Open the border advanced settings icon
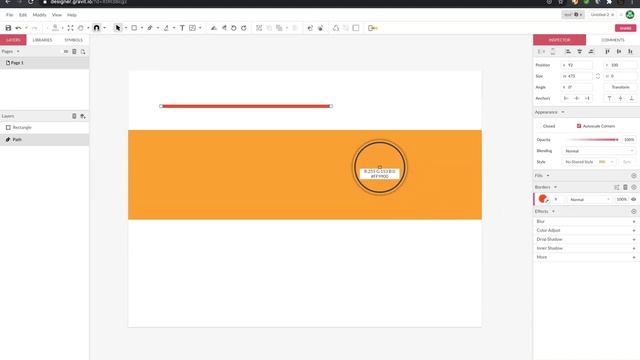The width and height of the screenshot is (640, 360). coord(617,187)
